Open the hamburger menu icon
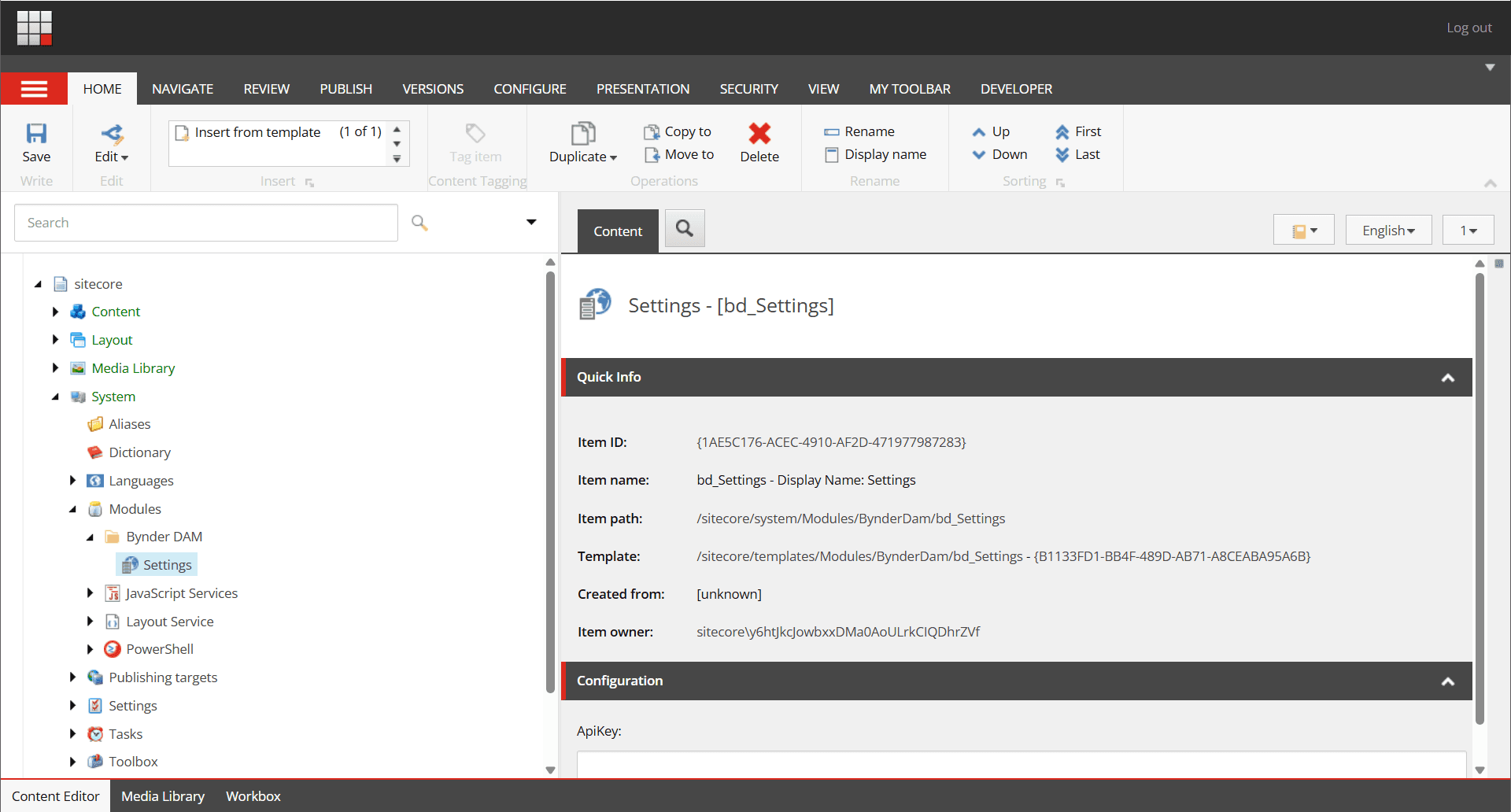The width and height of the screenshot is (1511, 812). pos(34,88)
